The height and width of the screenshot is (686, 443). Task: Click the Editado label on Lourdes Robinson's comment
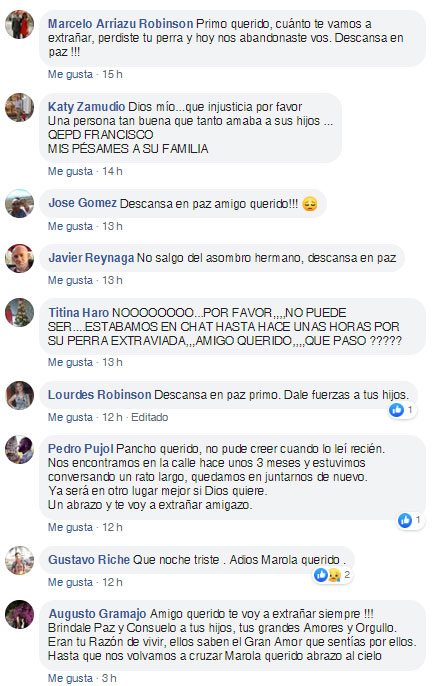[x=150, y=417]
